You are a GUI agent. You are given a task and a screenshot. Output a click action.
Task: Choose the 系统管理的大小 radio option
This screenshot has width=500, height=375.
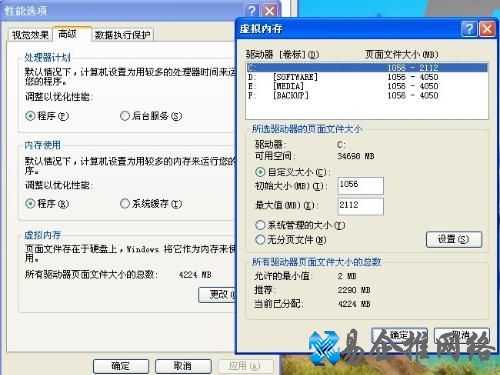[260, 225]
